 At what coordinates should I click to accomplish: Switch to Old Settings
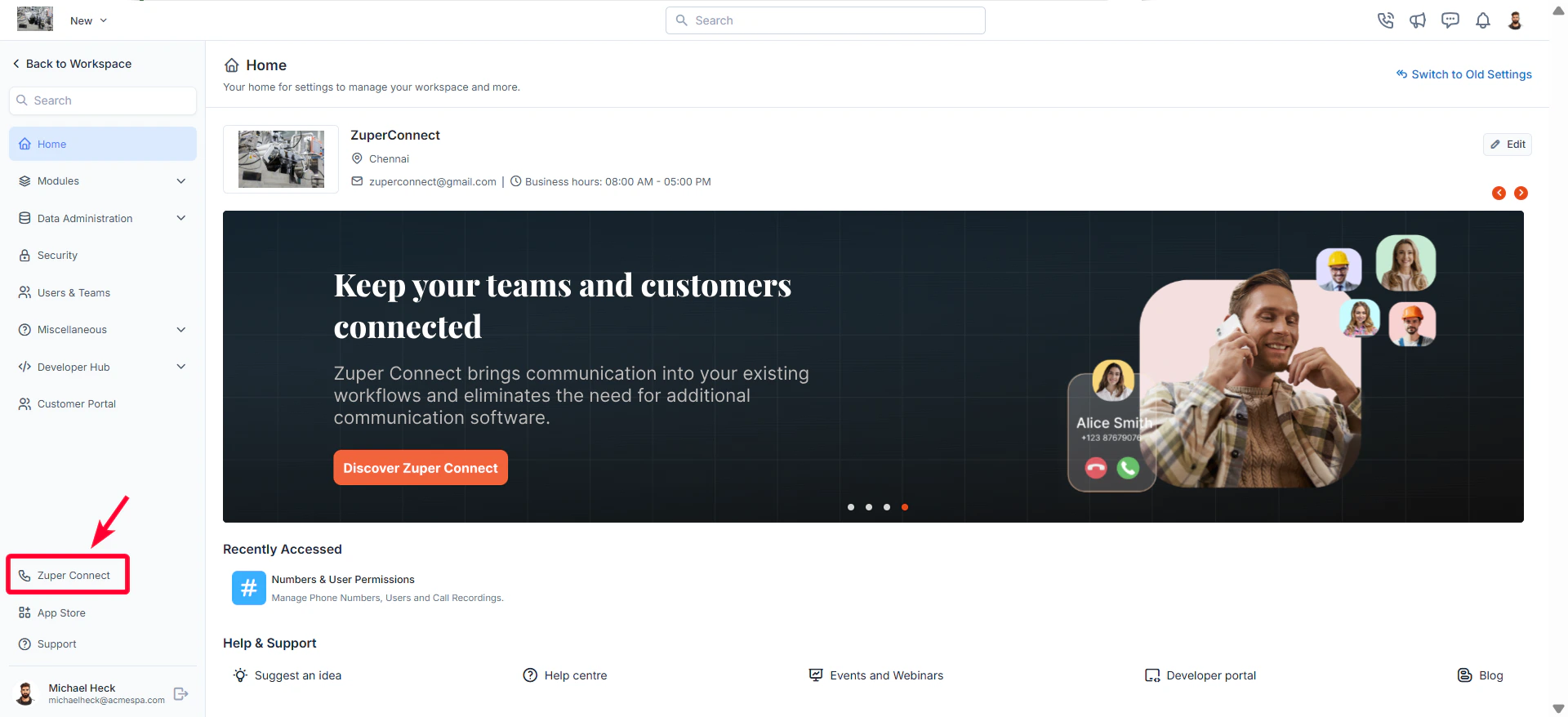point(1464,74)
